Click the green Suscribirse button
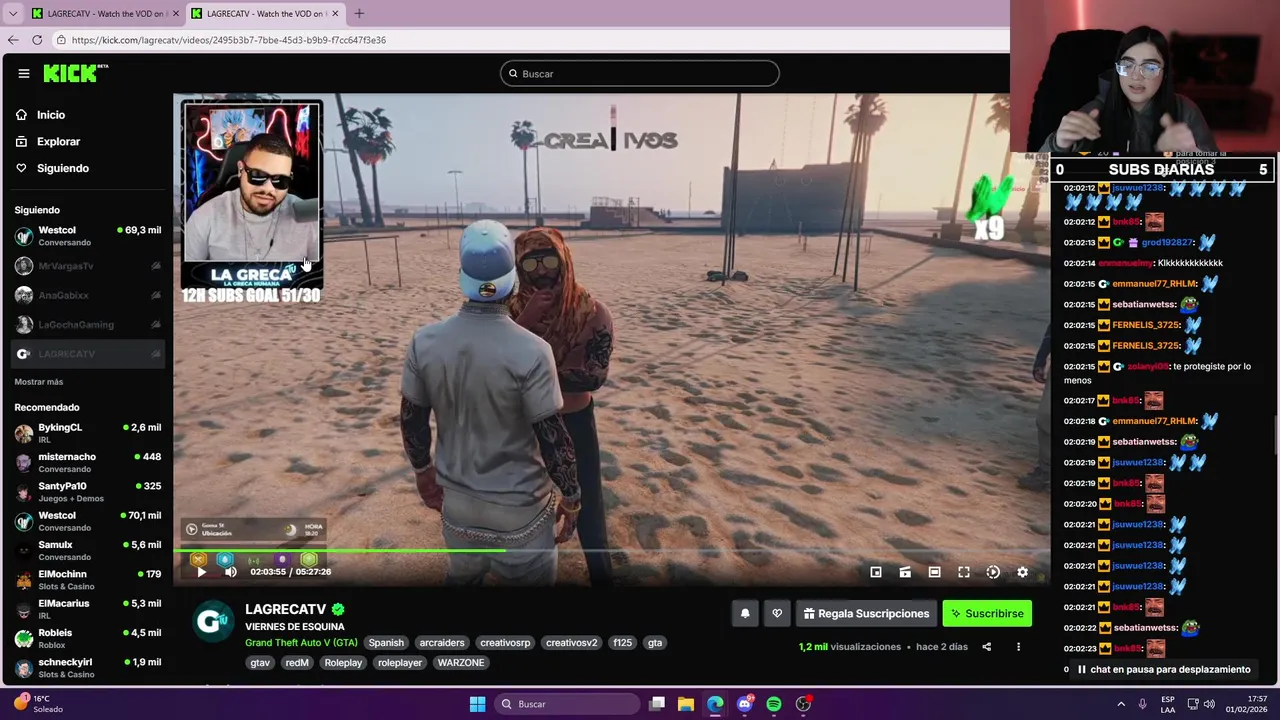The width and height of the screenshot is (1280, 720). (987, 614)
